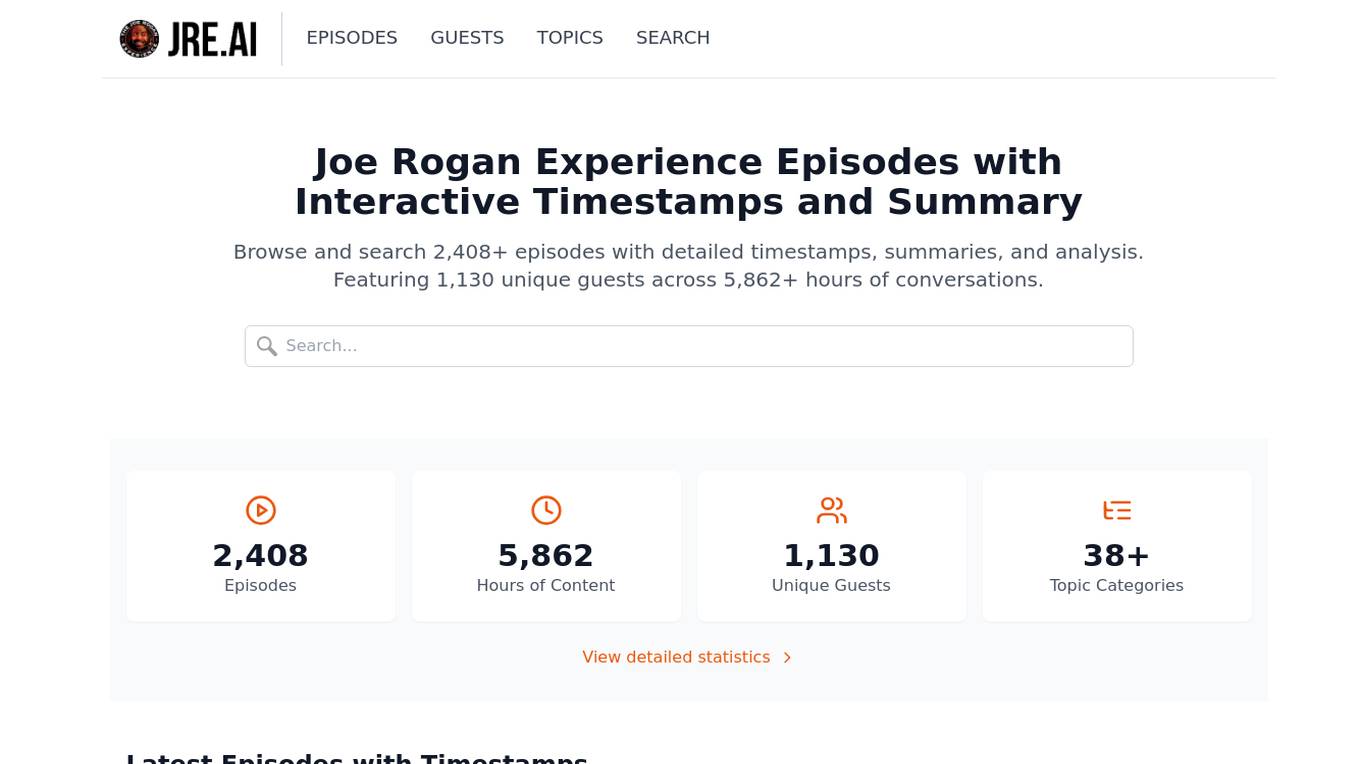Click the Episodes stat label

pos(261,585)
